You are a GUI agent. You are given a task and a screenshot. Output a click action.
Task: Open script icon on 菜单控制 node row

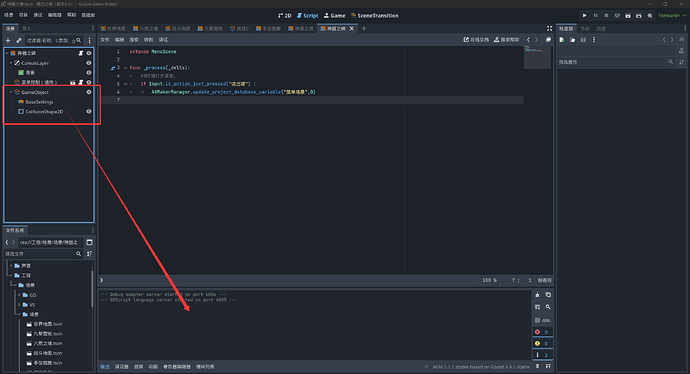(x=81, y=82)
